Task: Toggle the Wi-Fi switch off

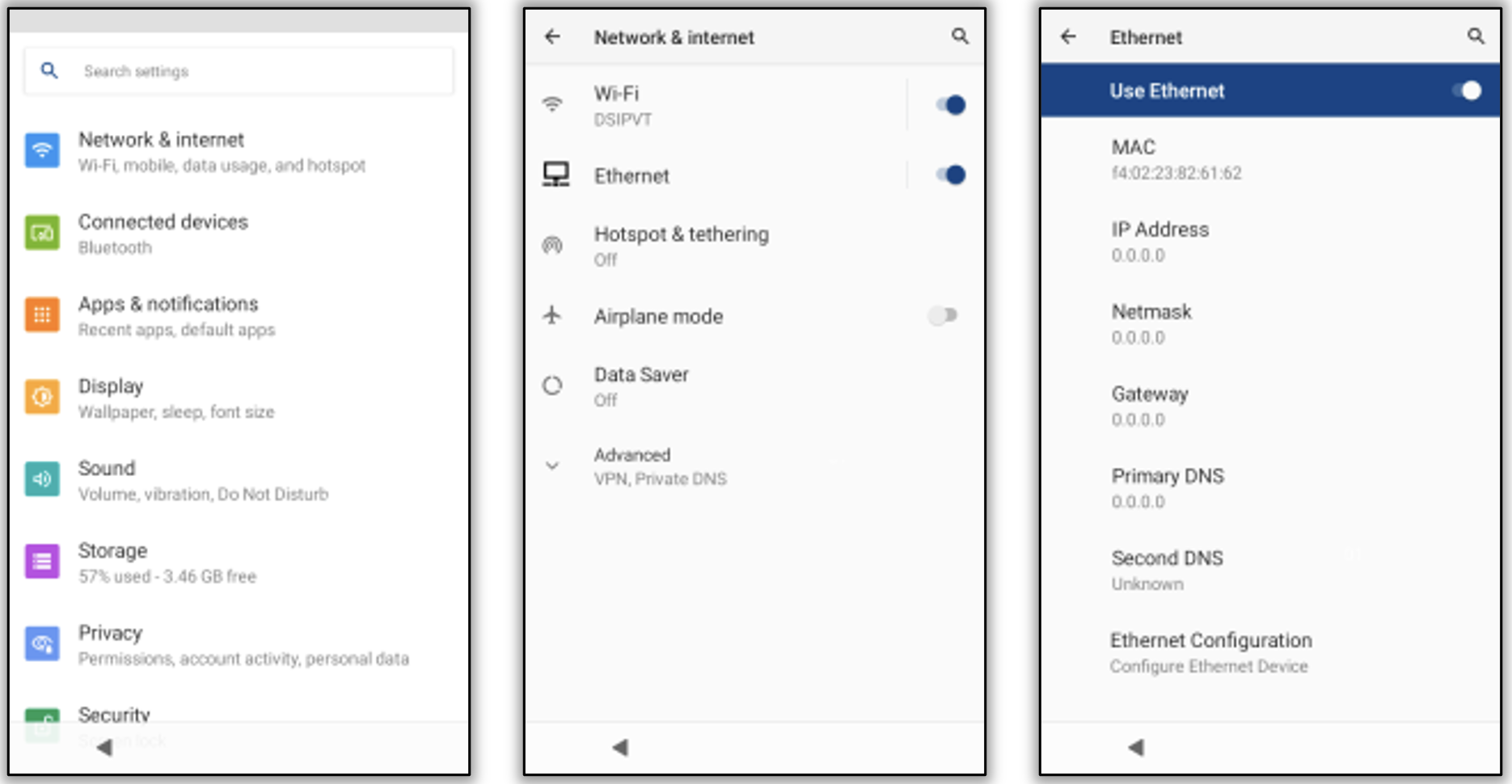Action: (x=950, y=105)
